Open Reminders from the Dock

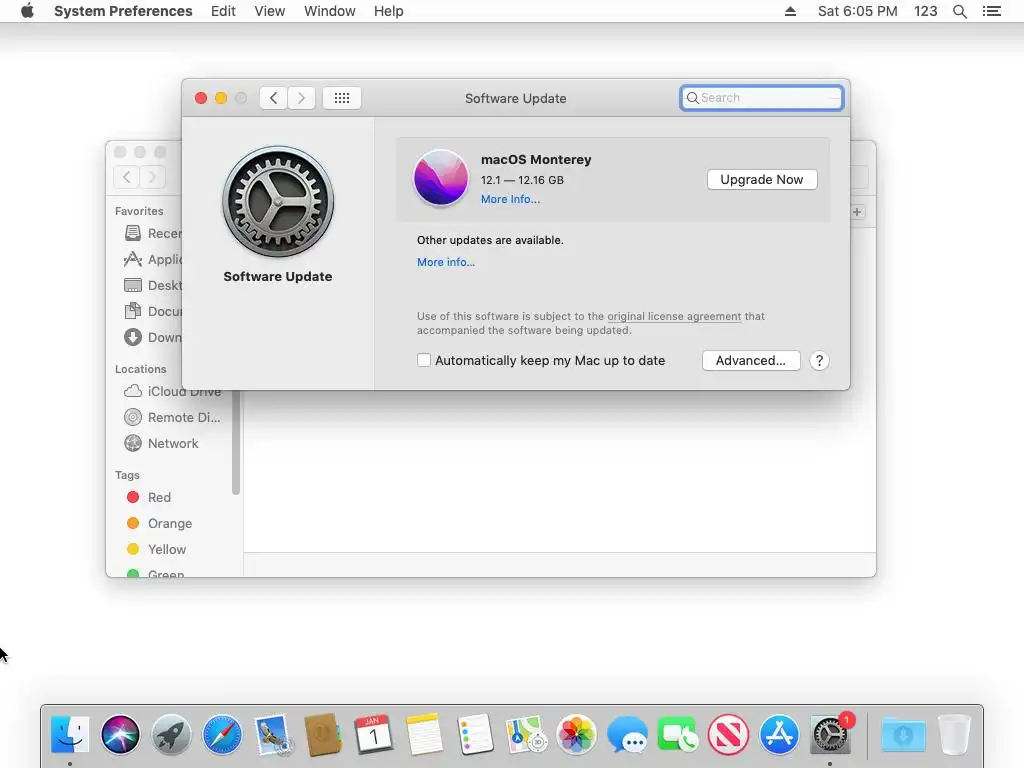475,735
